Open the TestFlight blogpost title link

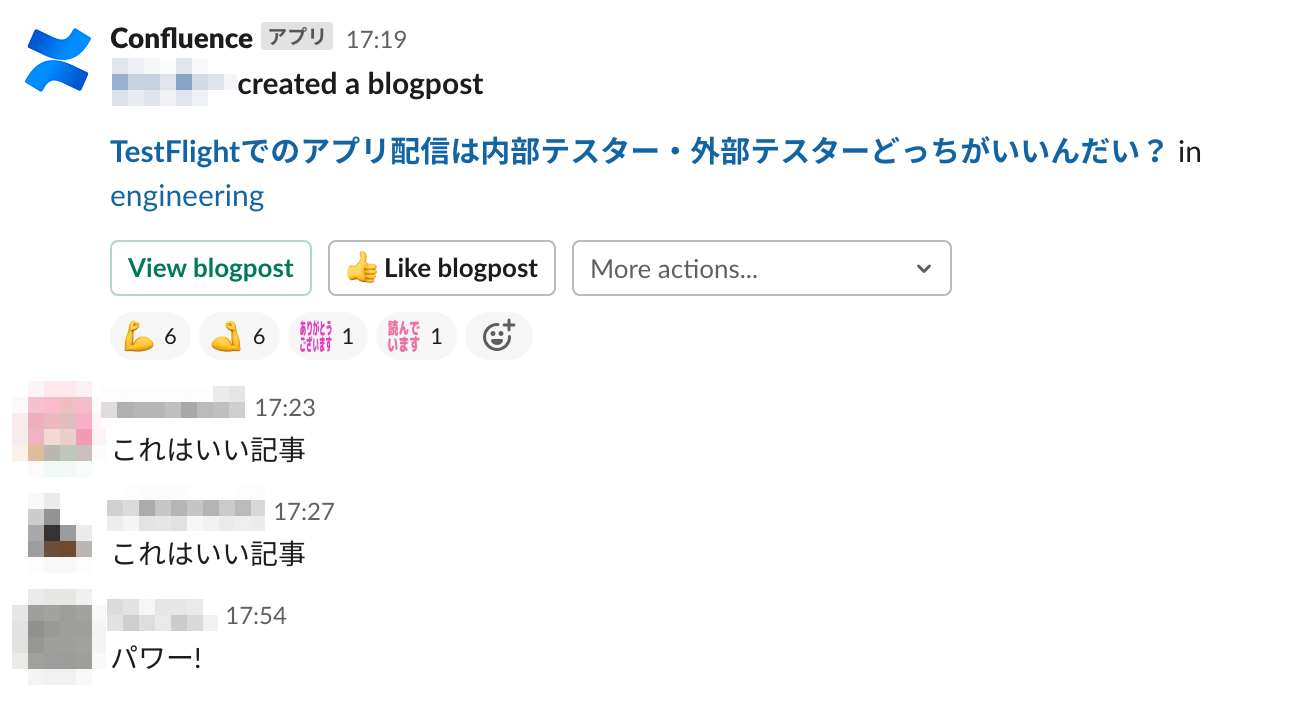click(x=638, y=152)
